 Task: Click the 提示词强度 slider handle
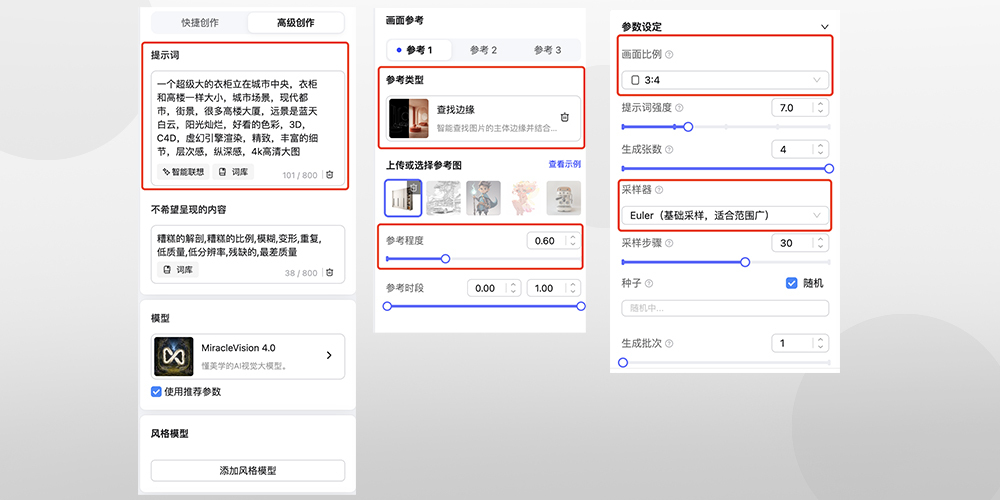[688, 127]
